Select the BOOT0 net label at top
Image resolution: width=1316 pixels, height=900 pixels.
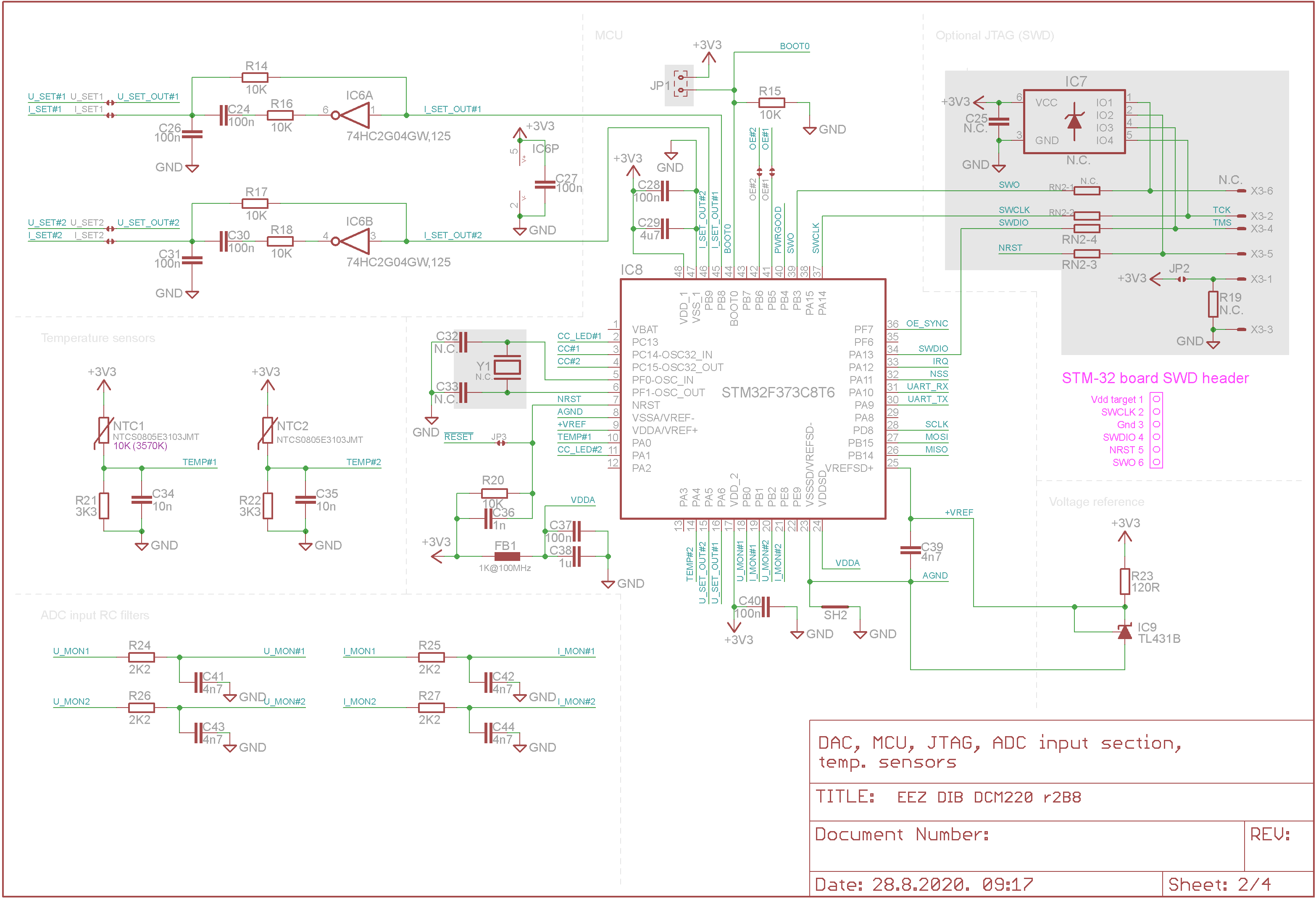(x=795, y=46)
